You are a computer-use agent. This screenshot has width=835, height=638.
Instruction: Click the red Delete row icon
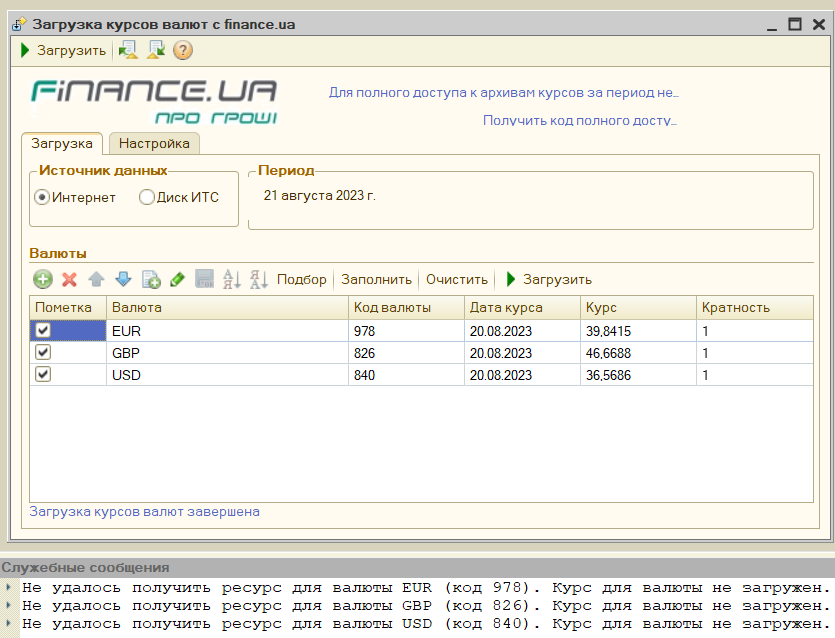(x=69, y=280)
